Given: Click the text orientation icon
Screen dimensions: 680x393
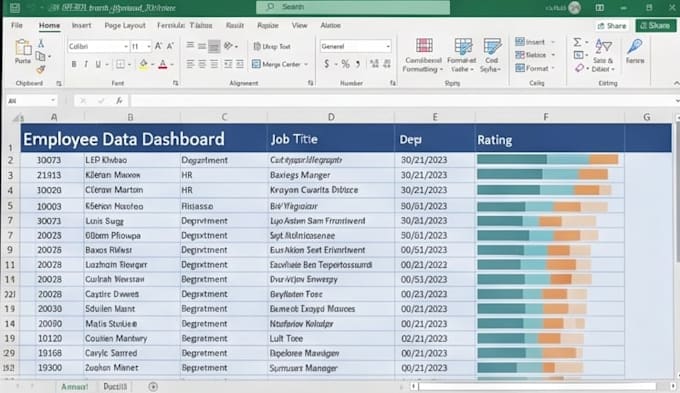Looking at the screenshot, I should pyautogui.click(x=228, y=46).
